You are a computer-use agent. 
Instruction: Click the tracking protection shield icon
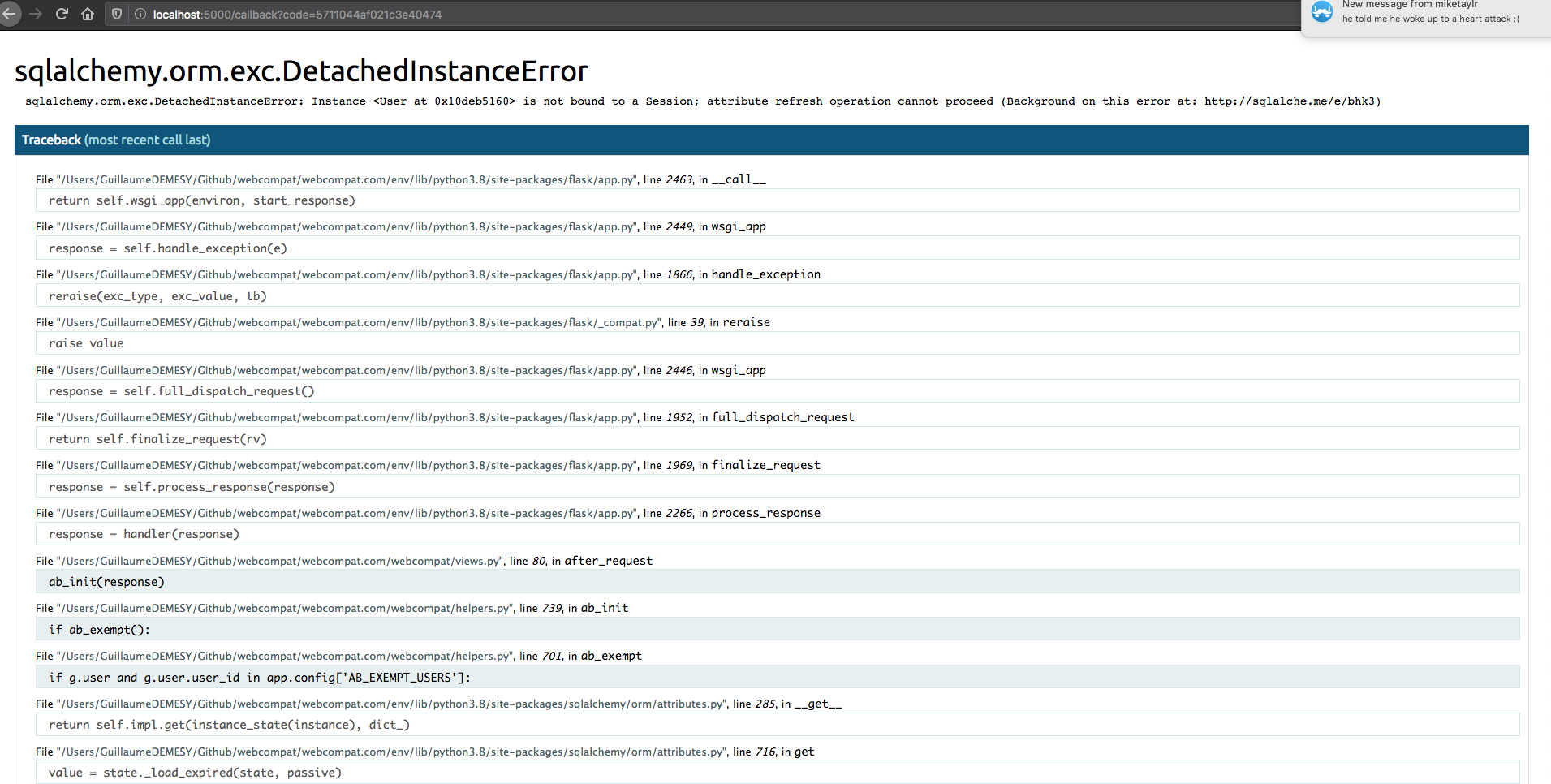(116, 14)
